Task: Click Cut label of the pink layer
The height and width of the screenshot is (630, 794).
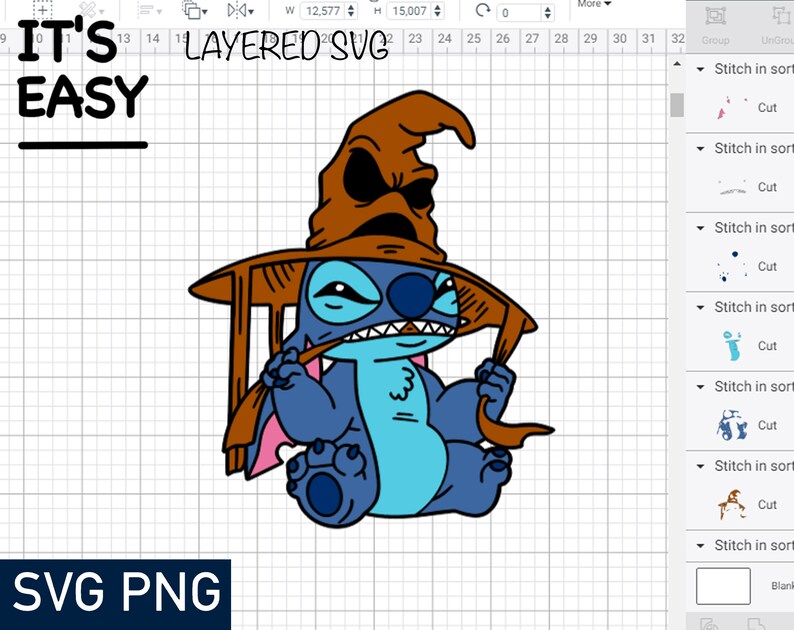Action: pyautogui.click(x=767, y=107)
